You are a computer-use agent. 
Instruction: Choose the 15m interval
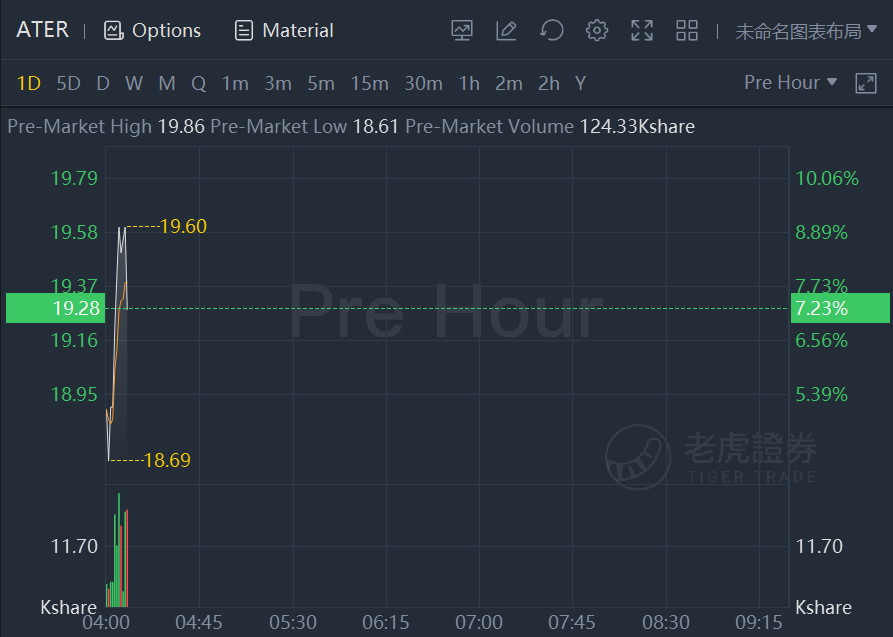click(x=369, y=84)
